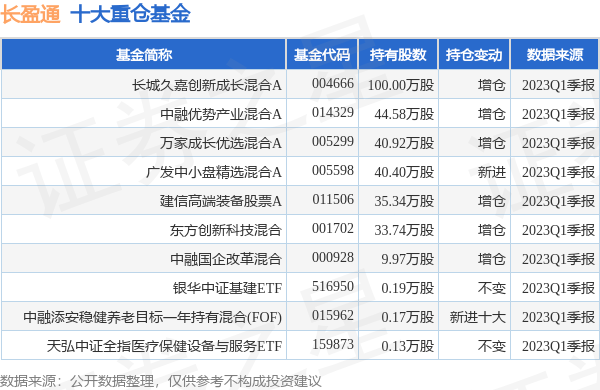Image resolution: width=600 pixels, height=390 pixels.
Task: Click 不变 in the 银华中证基建ETF row
Action: click(x=492, y=288)
